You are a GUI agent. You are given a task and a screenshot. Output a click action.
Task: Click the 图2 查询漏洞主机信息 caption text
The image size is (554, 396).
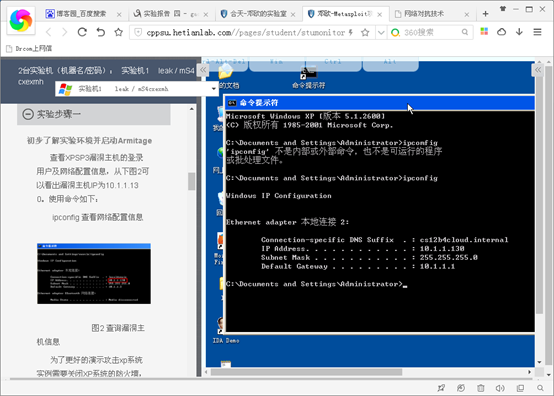click(91, 335)
